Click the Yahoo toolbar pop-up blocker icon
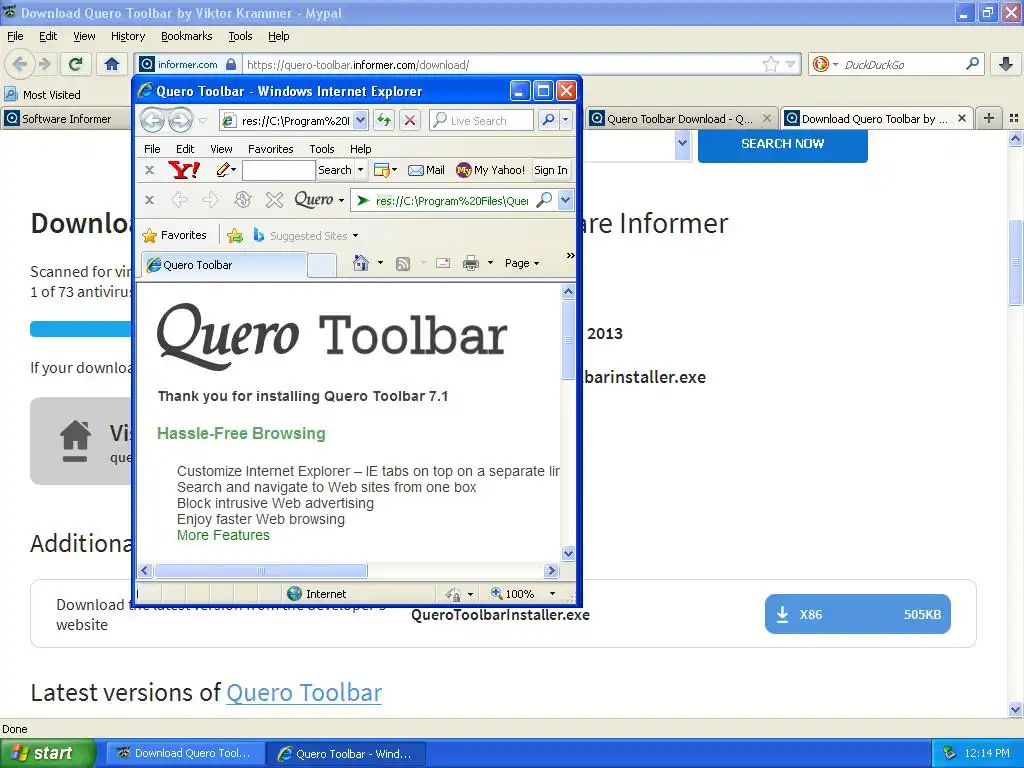 (x=381, y=170)
